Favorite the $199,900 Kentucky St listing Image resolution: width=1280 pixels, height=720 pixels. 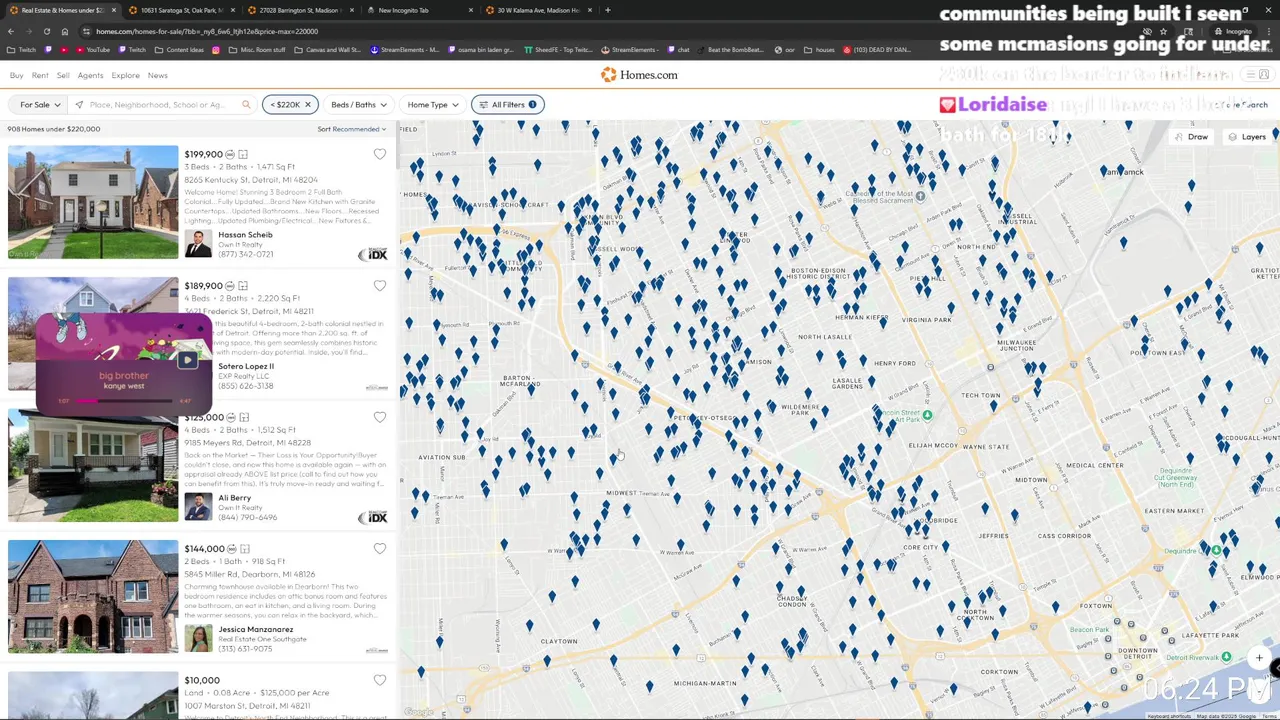(379, 154)
